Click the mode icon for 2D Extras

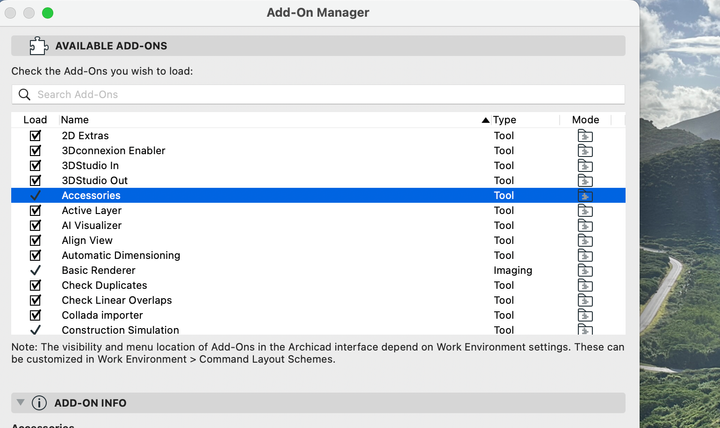(x=585, y=136)
